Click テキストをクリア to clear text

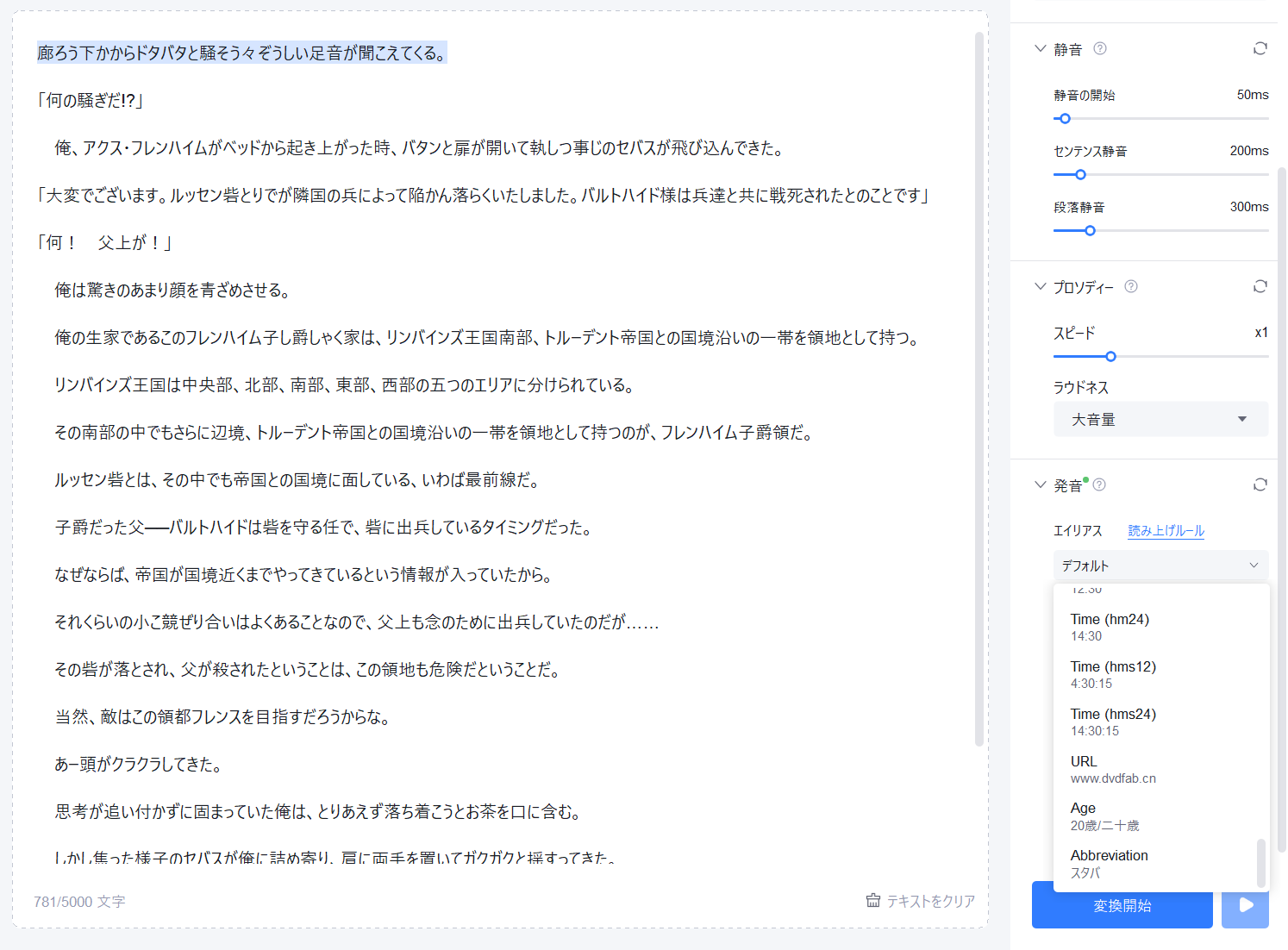point(929,901)
